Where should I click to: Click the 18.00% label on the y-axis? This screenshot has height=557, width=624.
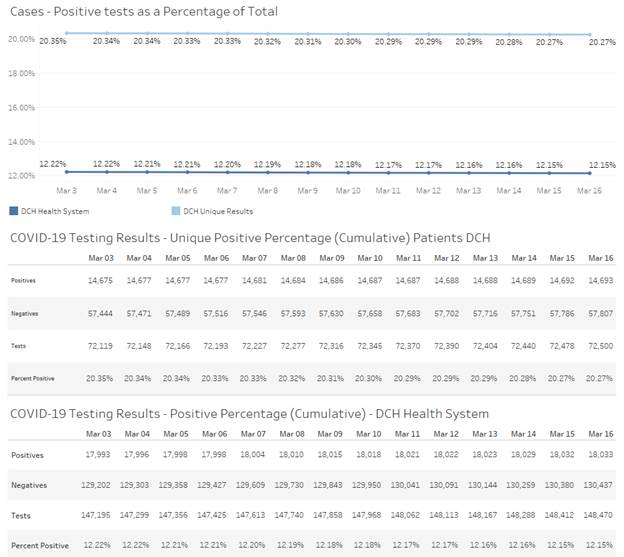coord(22,72)
